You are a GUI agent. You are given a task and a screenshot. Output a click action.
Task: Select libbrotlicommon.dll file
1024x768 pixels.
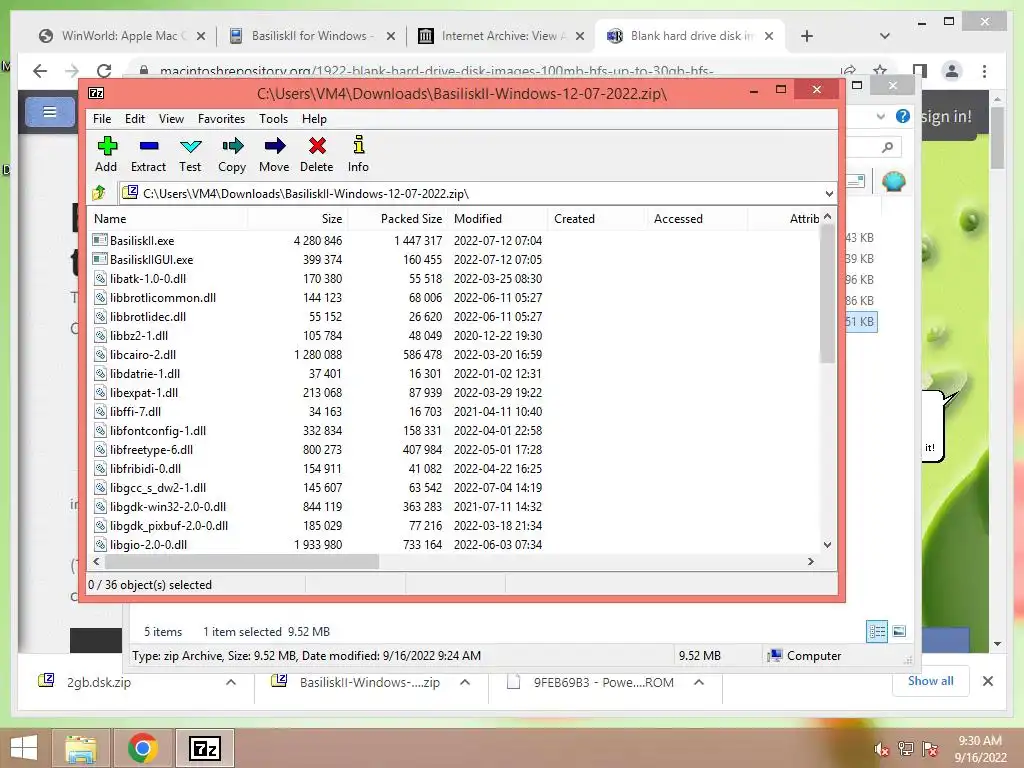pyautogui.click(x=163, y=297)
